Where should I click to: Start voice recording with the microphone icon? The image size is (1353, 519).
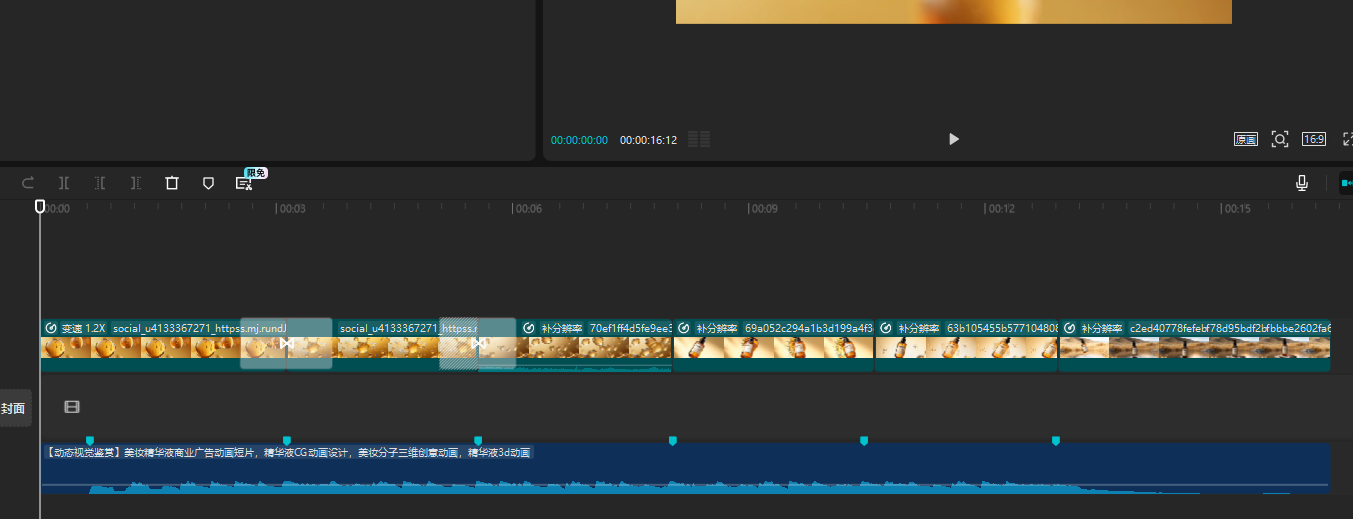(x=1302, y=183)
